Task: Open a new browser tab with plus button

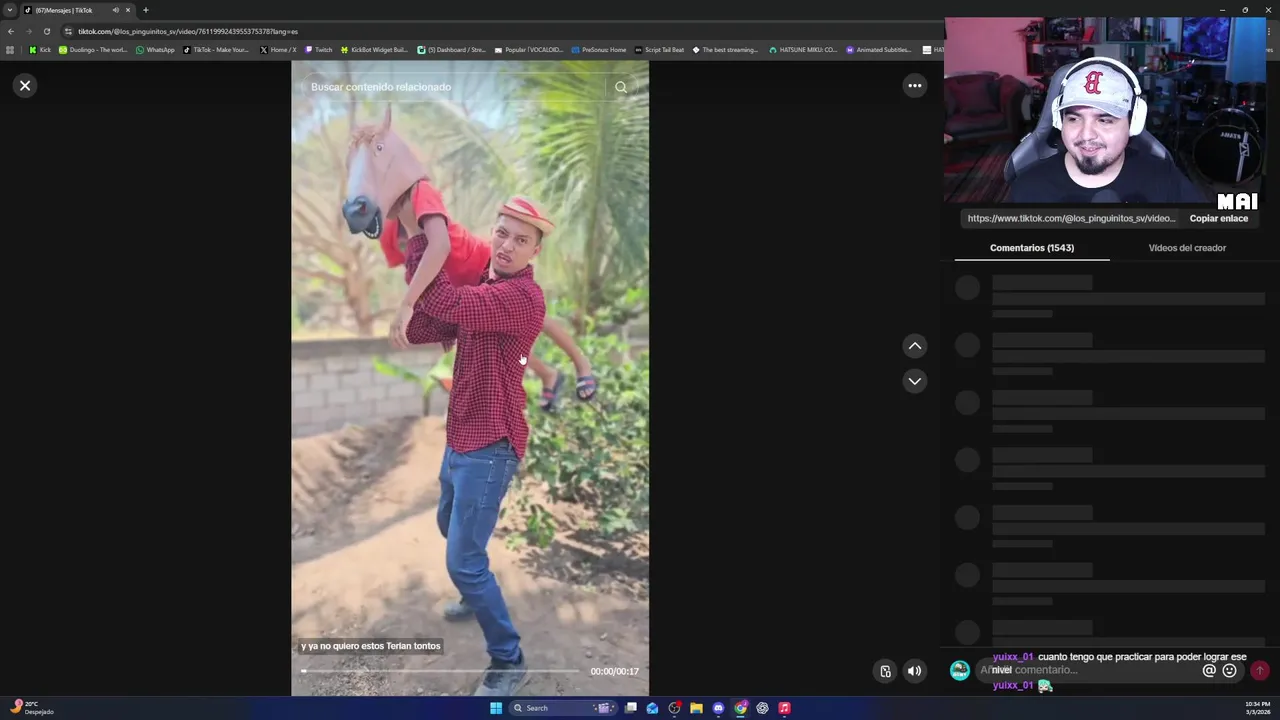Action: click(x=146, y=10)
